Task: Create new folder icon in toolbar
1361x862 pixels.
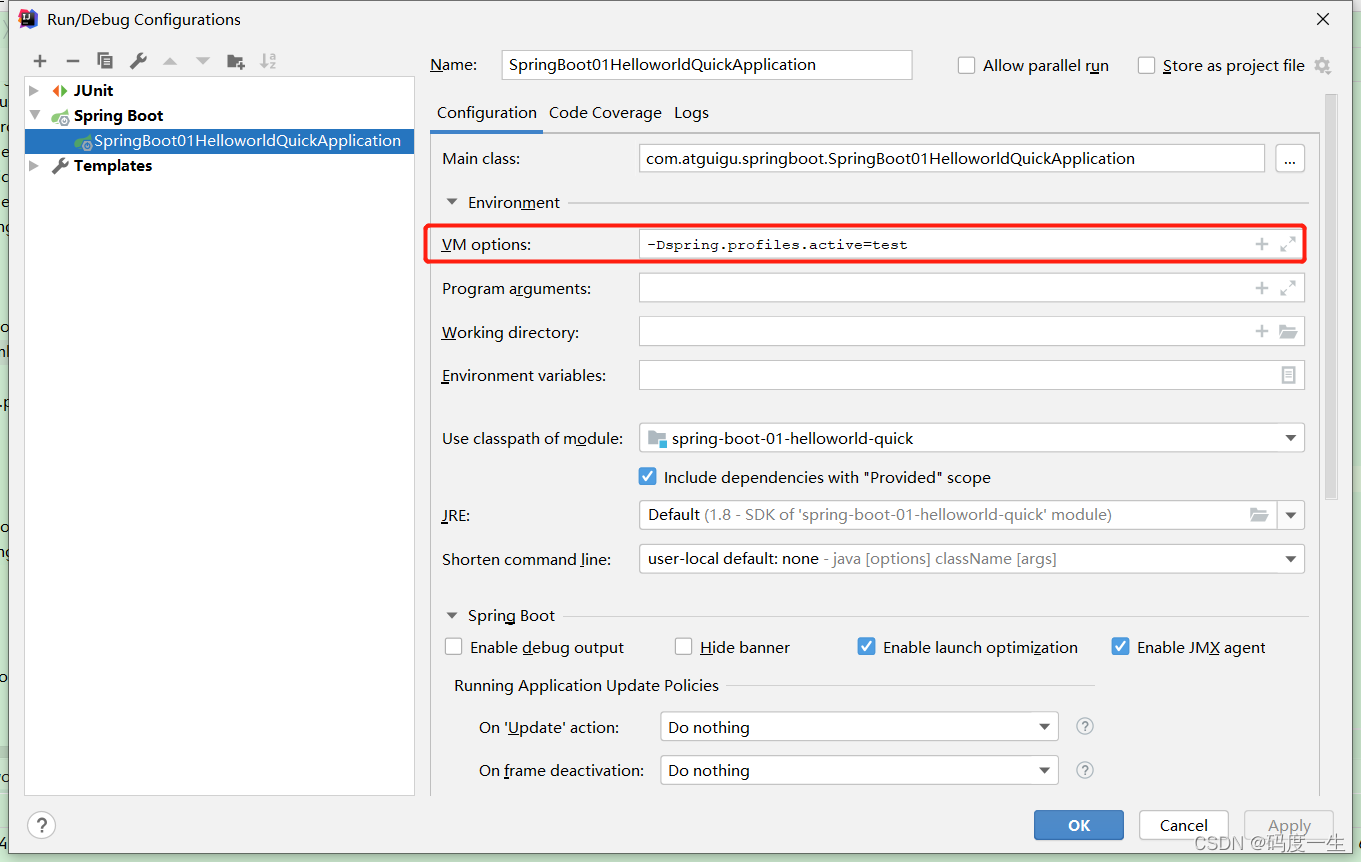Action: (236, 61)
